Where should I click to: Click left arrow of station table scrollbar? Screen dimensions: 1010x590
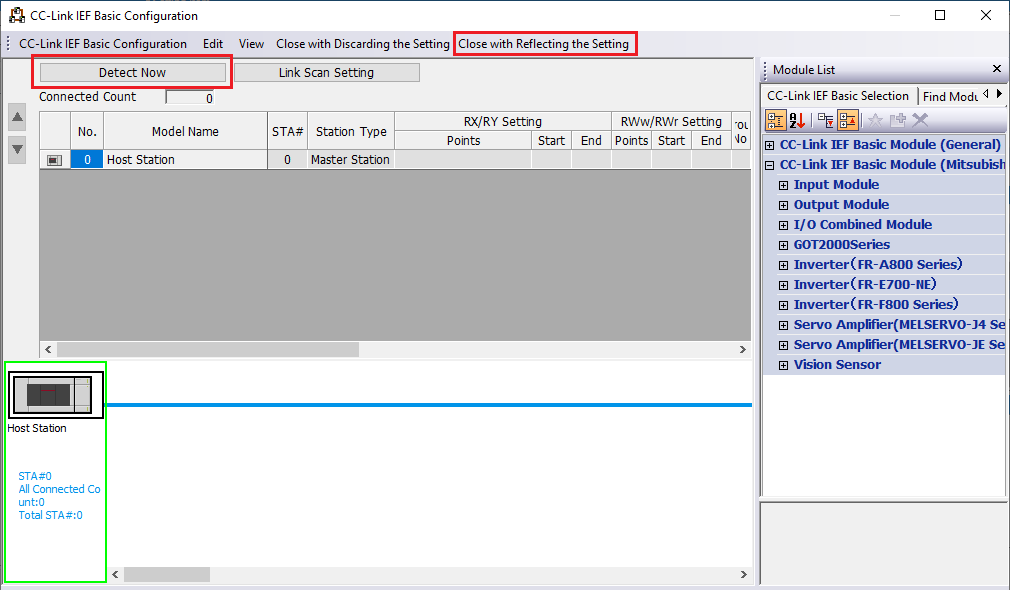click(x=48, y=349)
